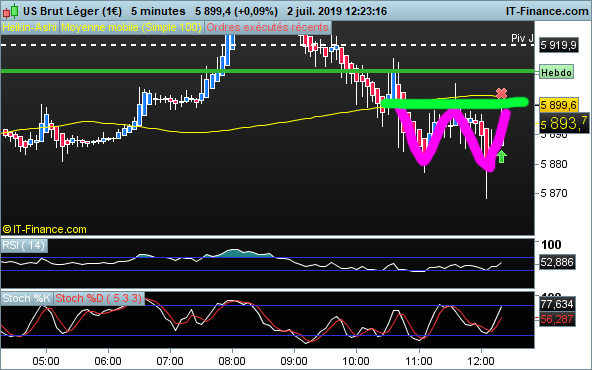The width and height of the screenshot is (592, 370).
Task: Click the 08:00 time axis label
Action: coord(232,361)
